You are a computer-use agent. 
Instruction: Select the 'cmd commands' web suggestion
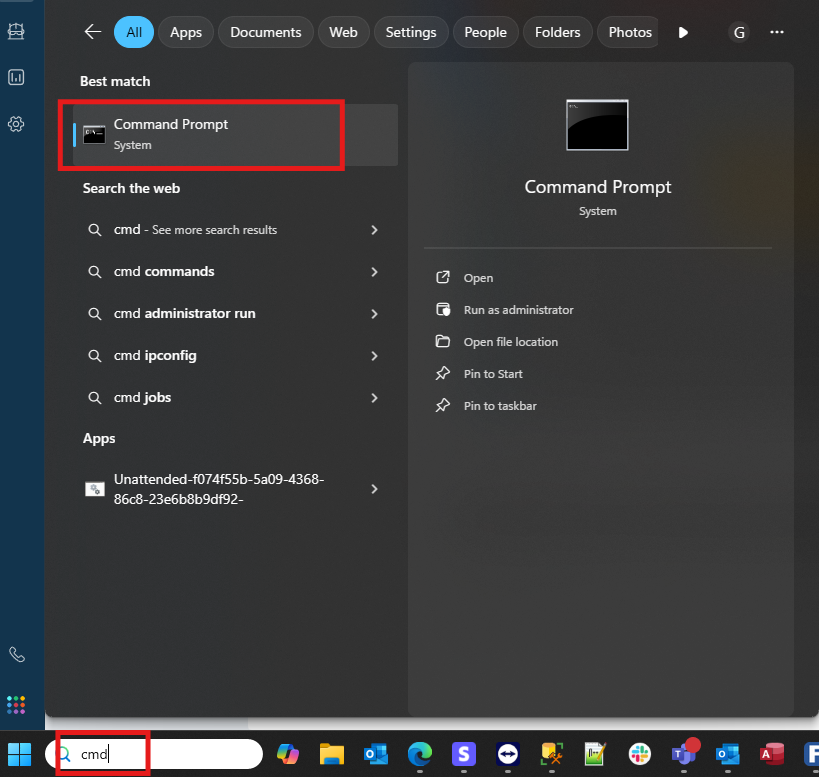pos(232,272)
